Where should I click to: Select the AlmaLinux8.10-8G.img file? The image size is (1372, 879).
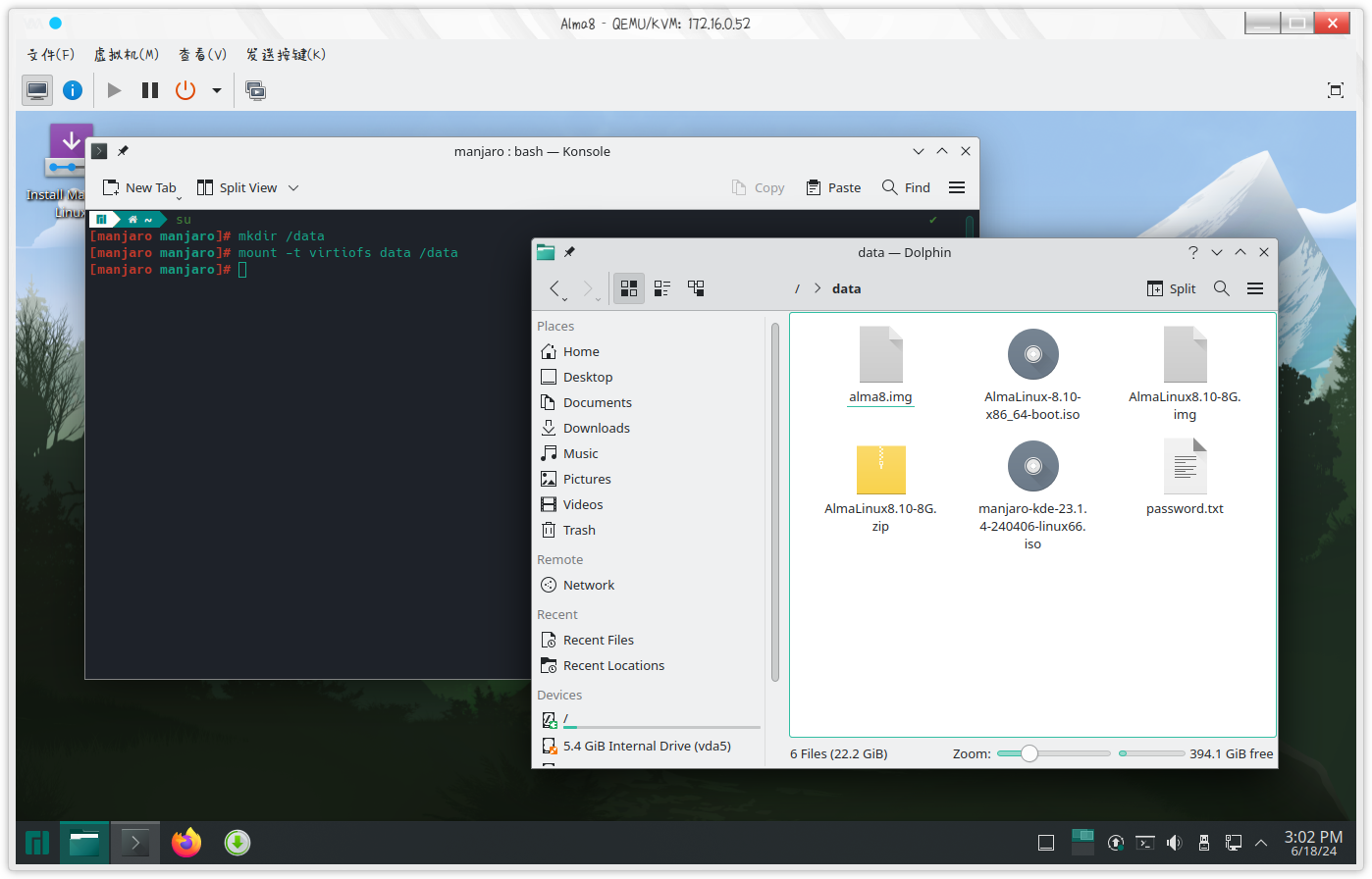[1185, 375]
